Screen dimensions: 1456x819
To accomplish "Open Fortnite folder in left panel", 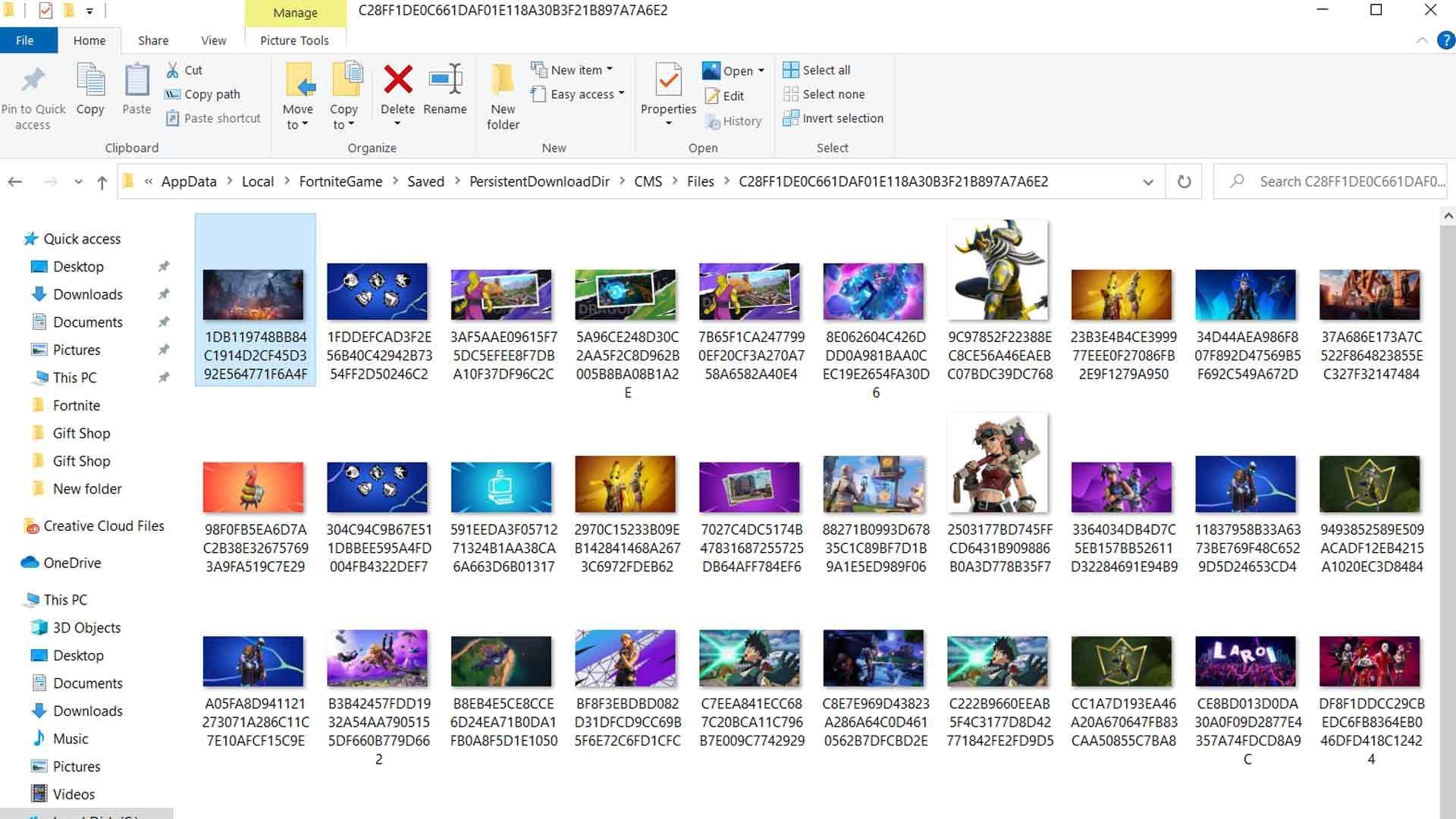I will (76, 405).
